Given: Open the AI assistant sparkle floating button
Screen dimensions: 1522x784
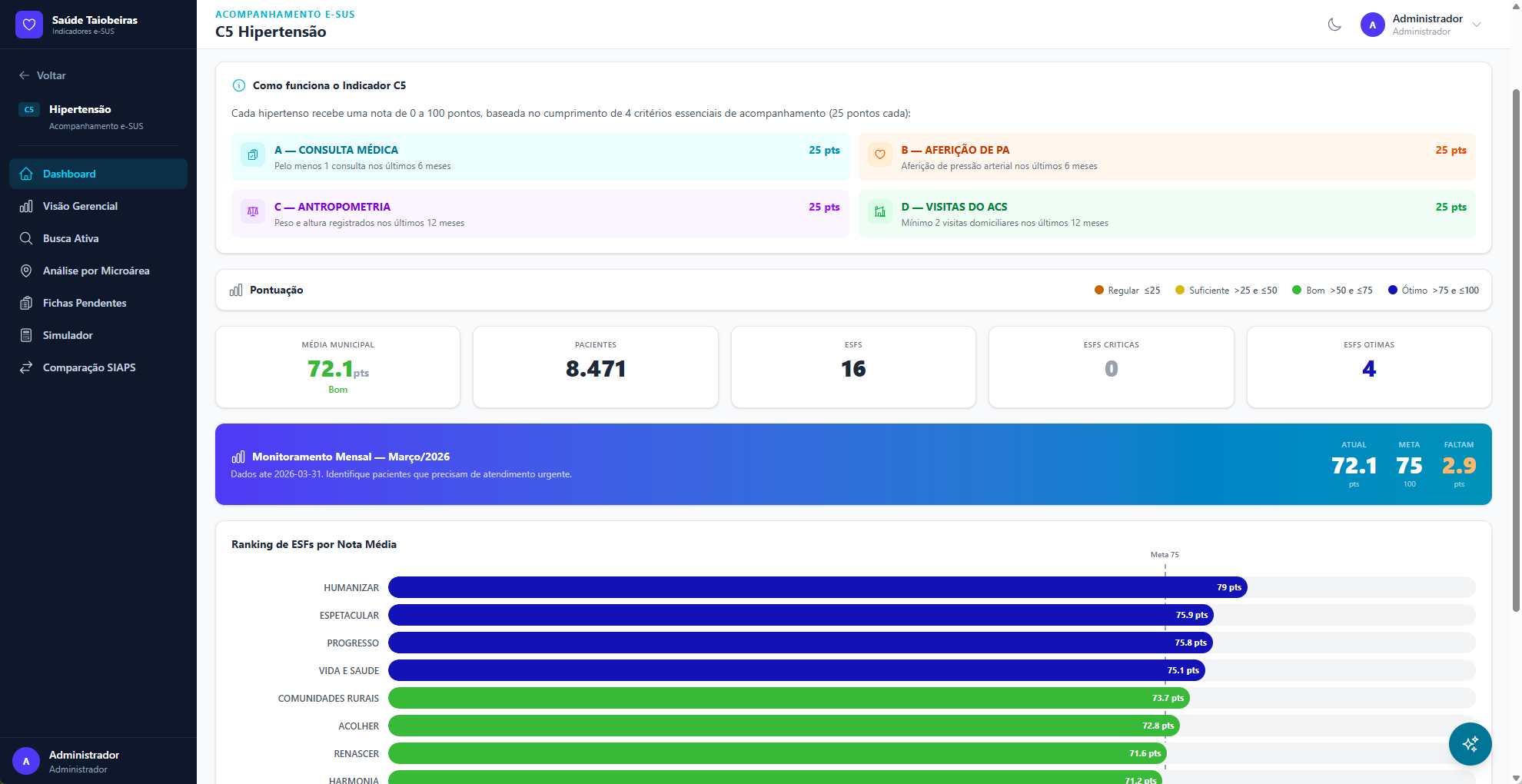Looking at the screenshot, I should click(x=1470, y=743).
